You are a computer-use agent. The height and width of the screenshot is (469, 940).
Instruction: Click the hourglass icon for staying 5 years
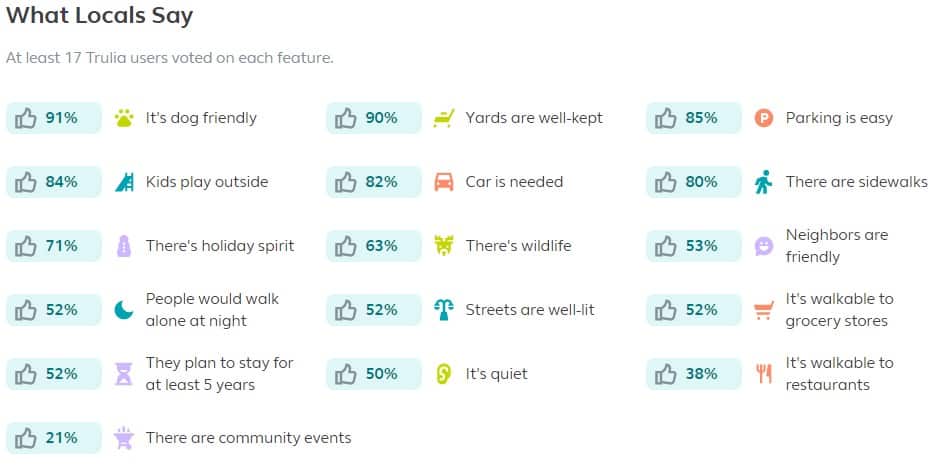click(124, 374)
